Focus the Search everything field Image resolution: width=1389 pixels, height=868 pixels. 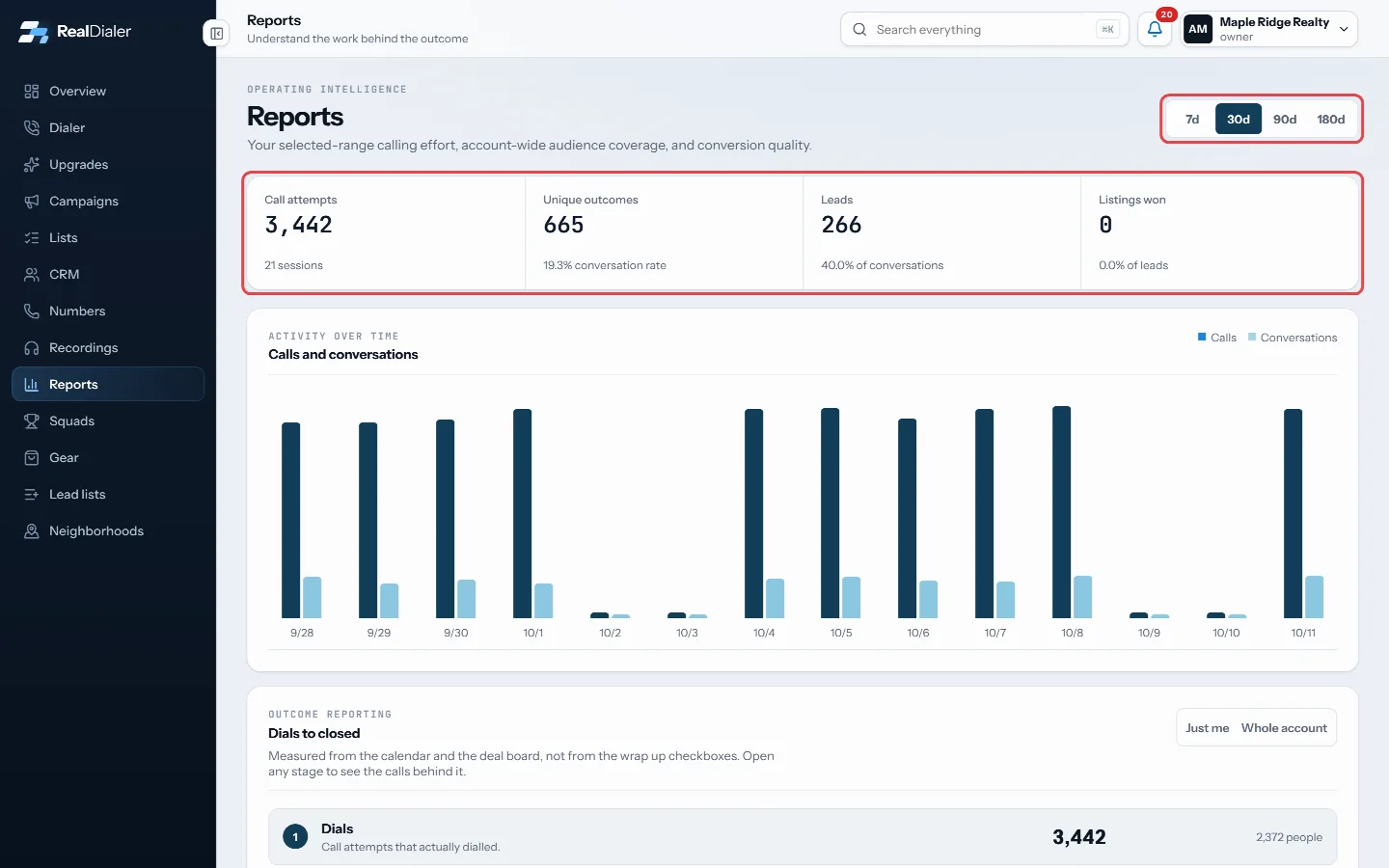(984, 30)
